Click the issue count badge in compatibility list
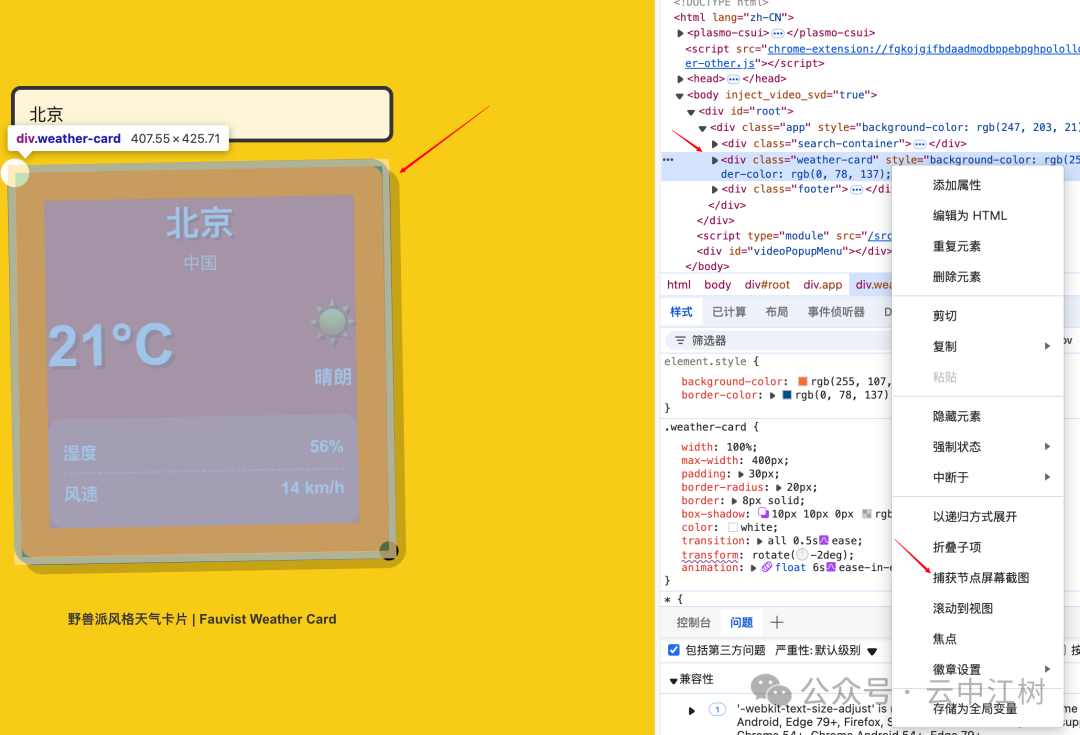This screenshot has width=1080, height=735. (x=717, y=710)
